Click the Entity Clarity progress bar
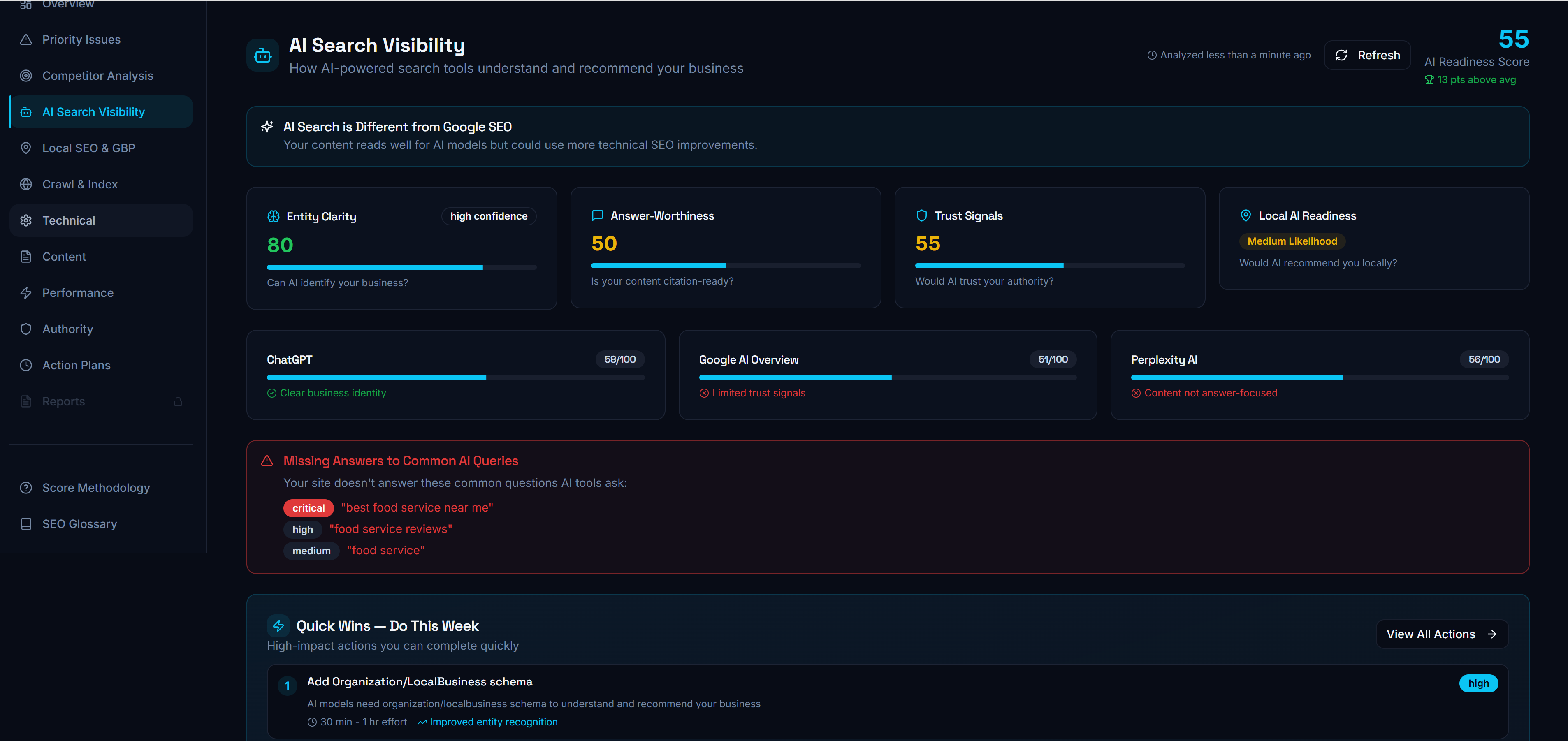The height and width of the screenshot is (741, 1568). (401, 267)
